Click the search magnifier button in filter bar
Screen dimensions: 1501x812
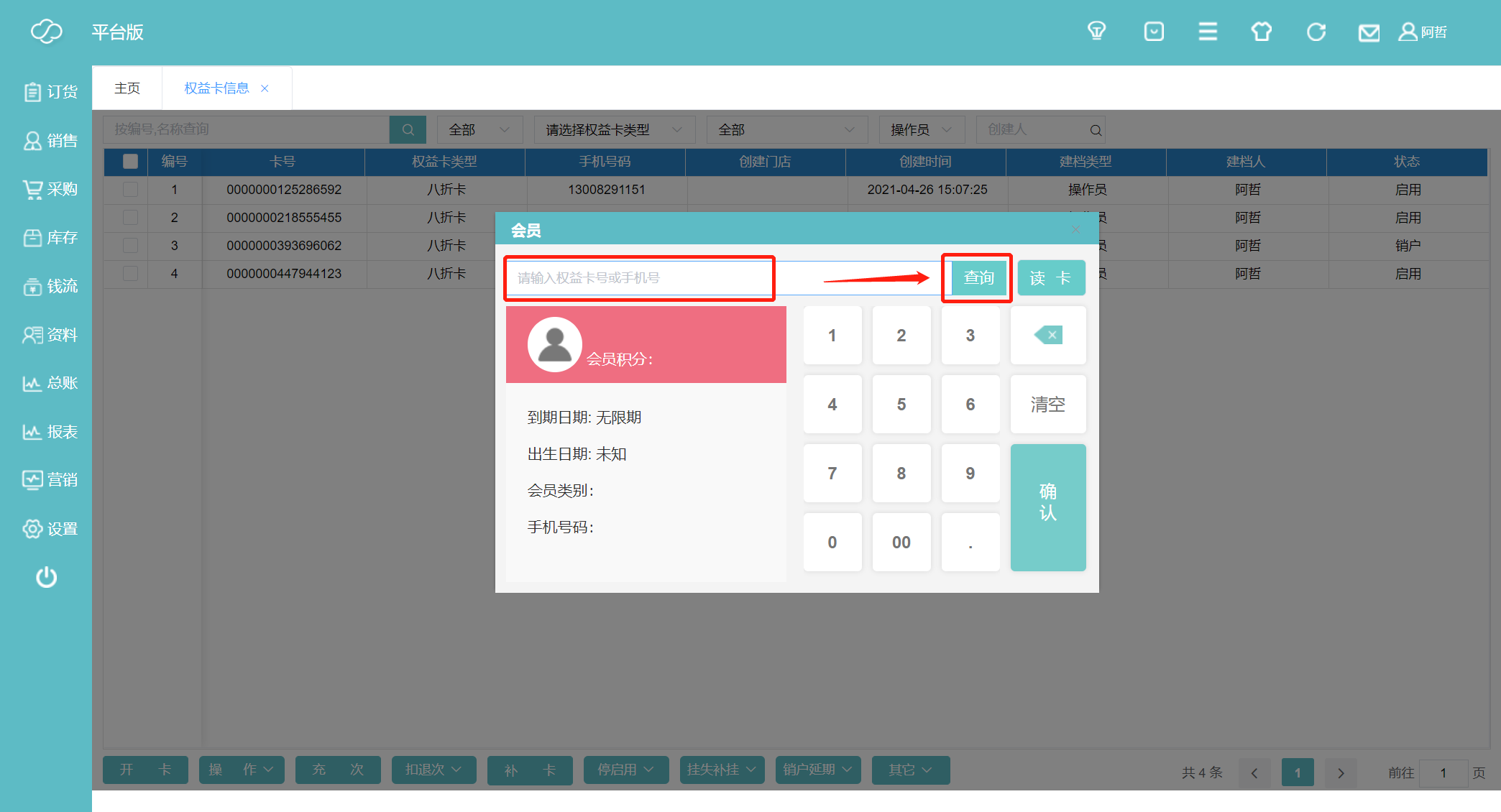pyautogui.click(x=408, y=129)
